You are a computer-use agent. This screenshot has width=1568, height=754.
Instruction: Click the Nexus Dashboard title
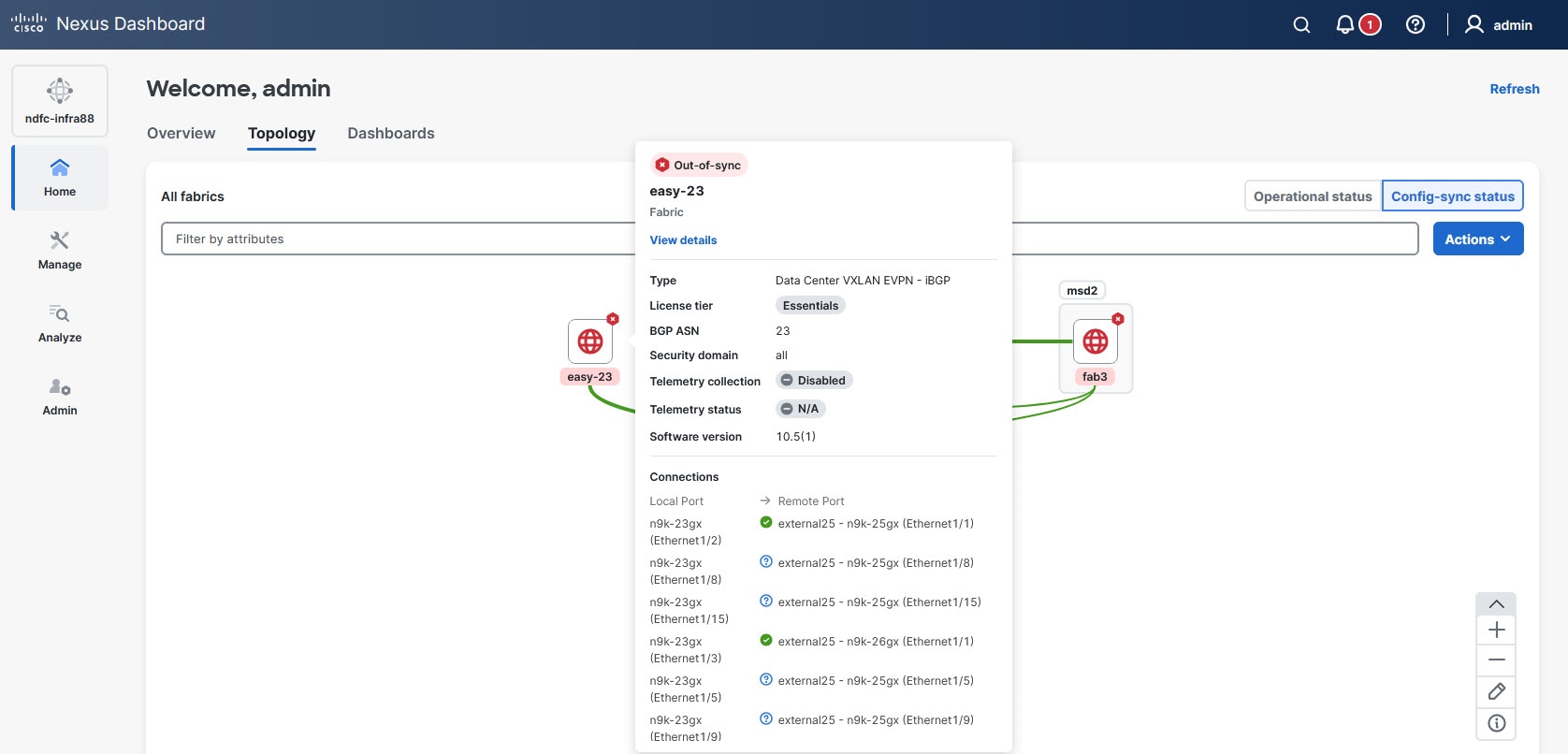(x=130, y=24)
